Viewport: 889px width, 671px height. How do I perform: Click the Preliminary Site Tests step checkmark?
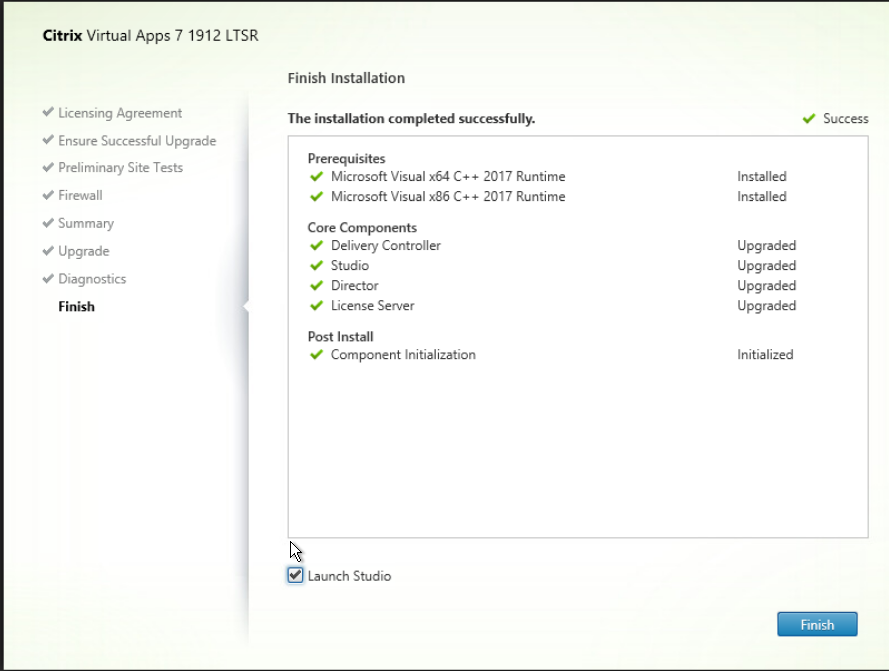point(48,167)
